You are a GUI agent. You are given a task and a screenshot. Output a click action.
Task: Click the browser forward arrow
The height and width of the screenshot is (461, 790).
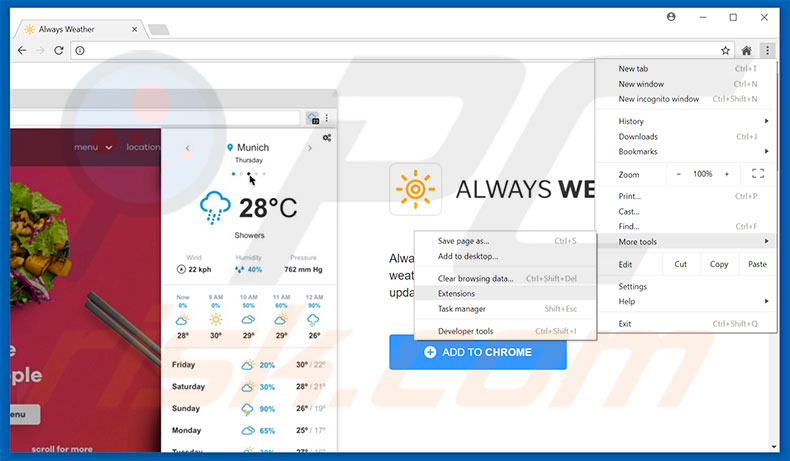click(x=40, y=50)
